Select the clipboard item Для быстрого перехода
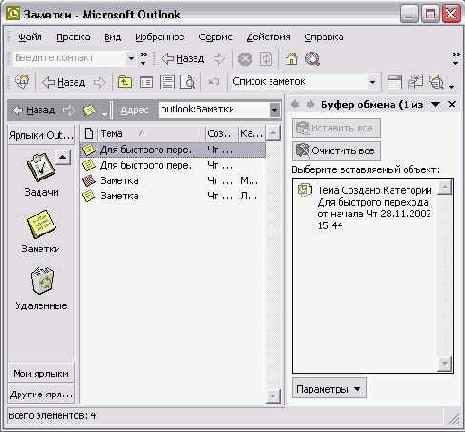 click(x=364, y=207)
